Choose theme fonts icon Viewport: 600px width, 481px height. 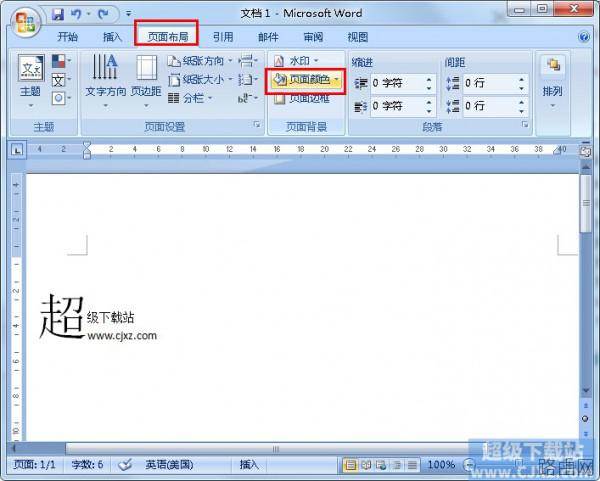coord(60,80)
